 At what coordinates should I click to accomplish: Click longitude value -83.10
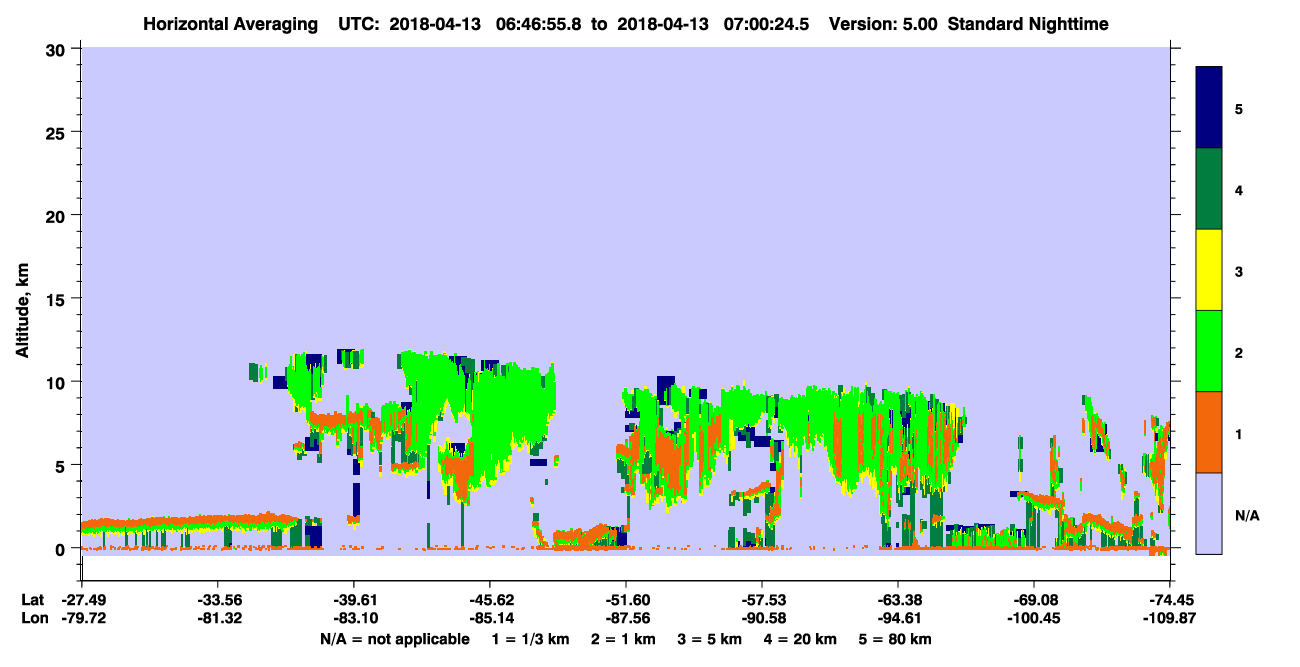coord(353,618)
